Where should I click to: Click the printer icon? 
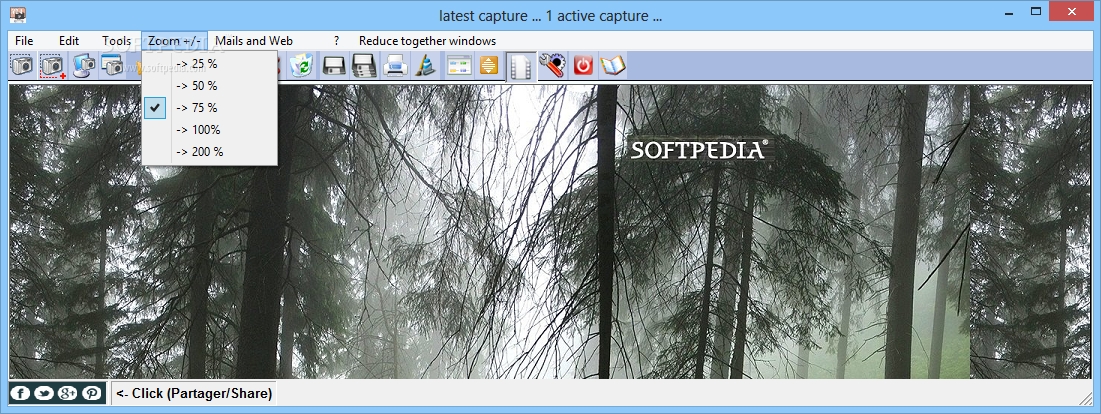tap(395, 66)
